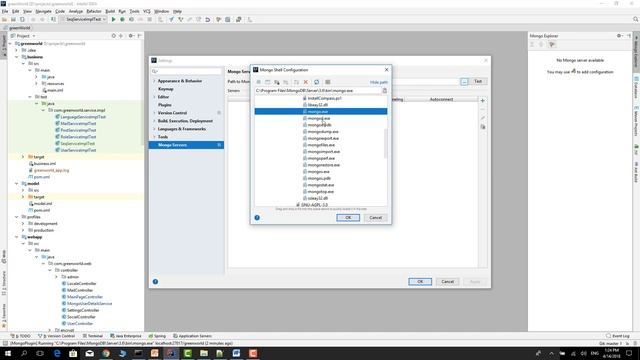The width and height of the screenshot is (640, 360).
Task: Click the plus icon to add Mongo server
Action: tap(482, 100)
